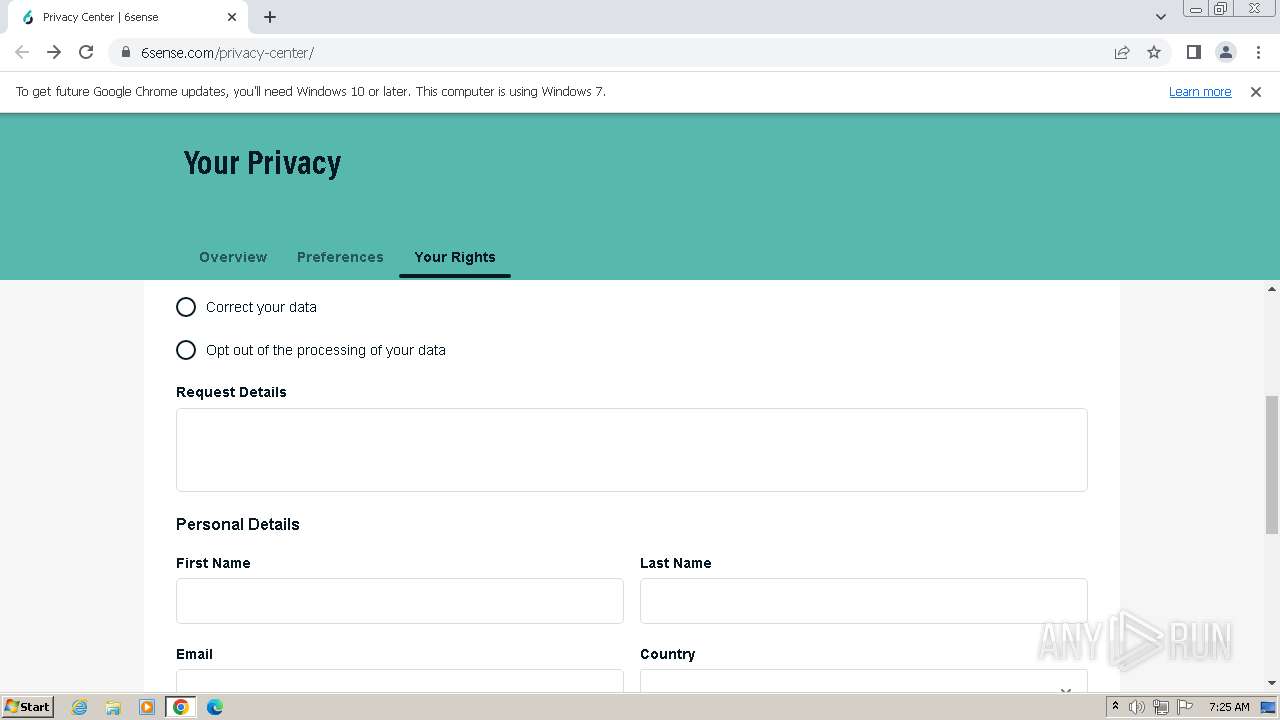
Task: Click the Action Center flag icon
Action: click(x=1185, y=707)
